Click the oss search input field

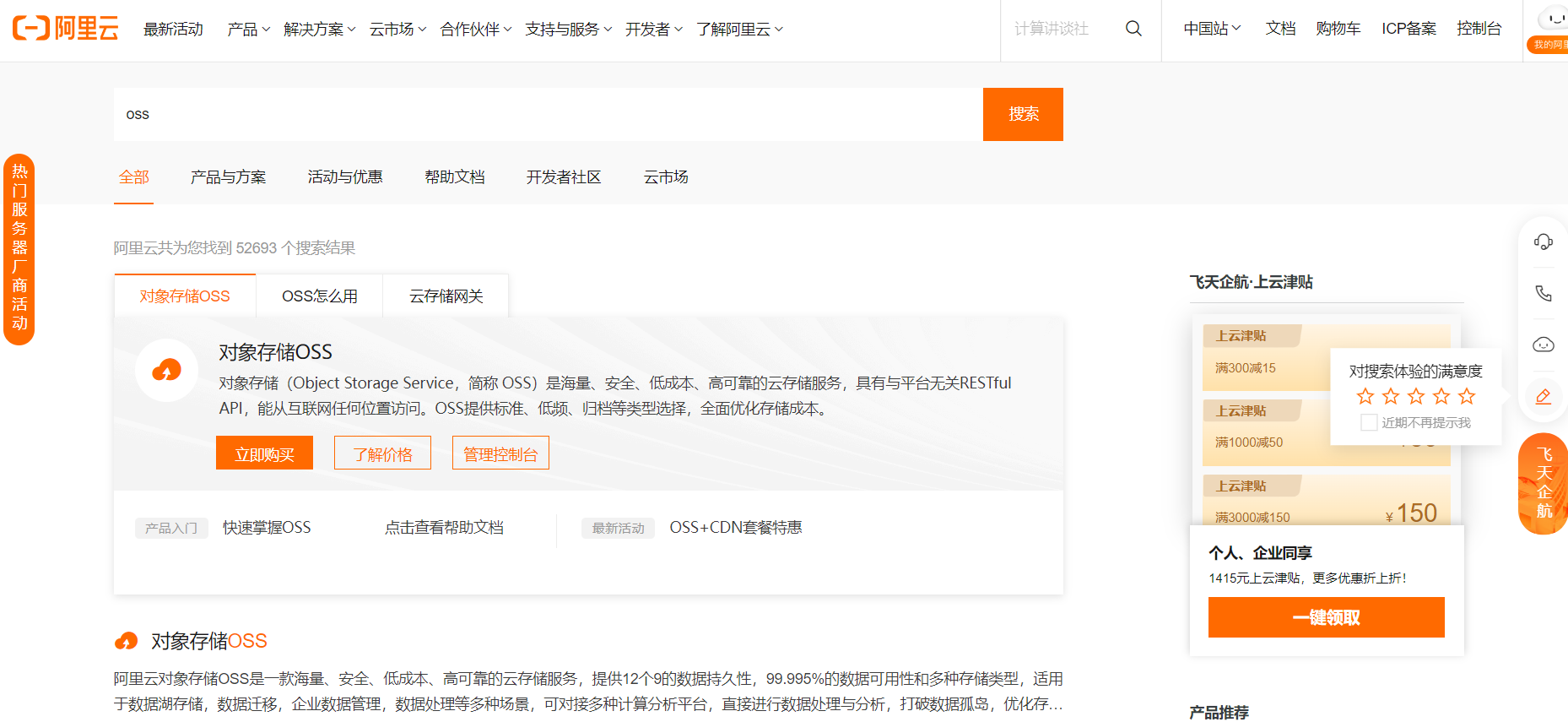(x=549, y=115)
